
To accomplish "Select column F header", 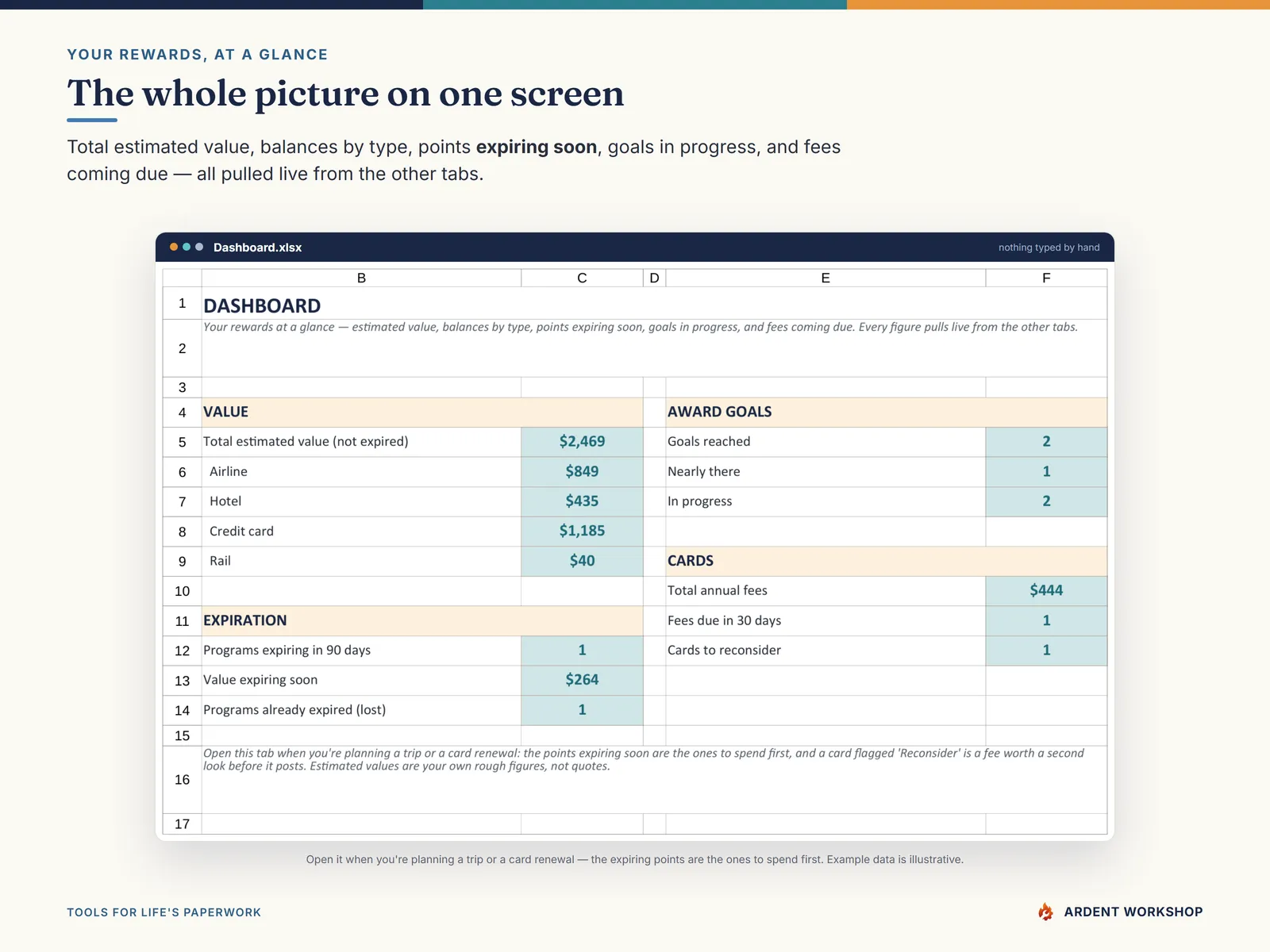I will pyautogui.click(x=1046, y=278).
